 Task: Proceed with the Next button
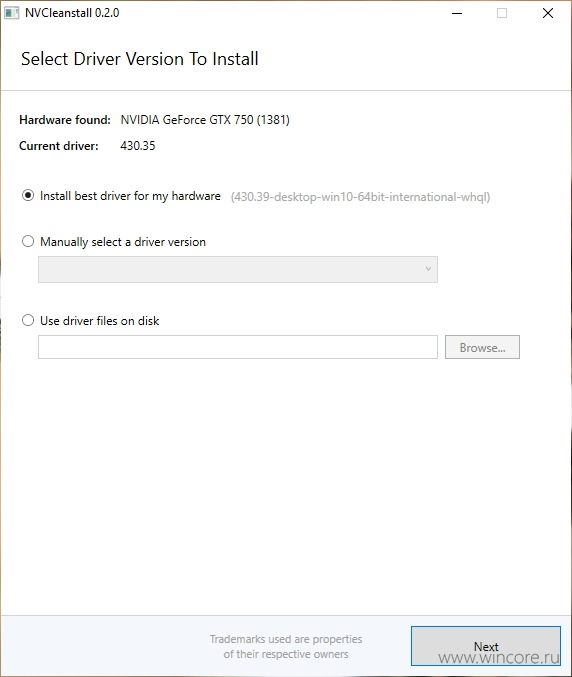[x=486, y=646]
